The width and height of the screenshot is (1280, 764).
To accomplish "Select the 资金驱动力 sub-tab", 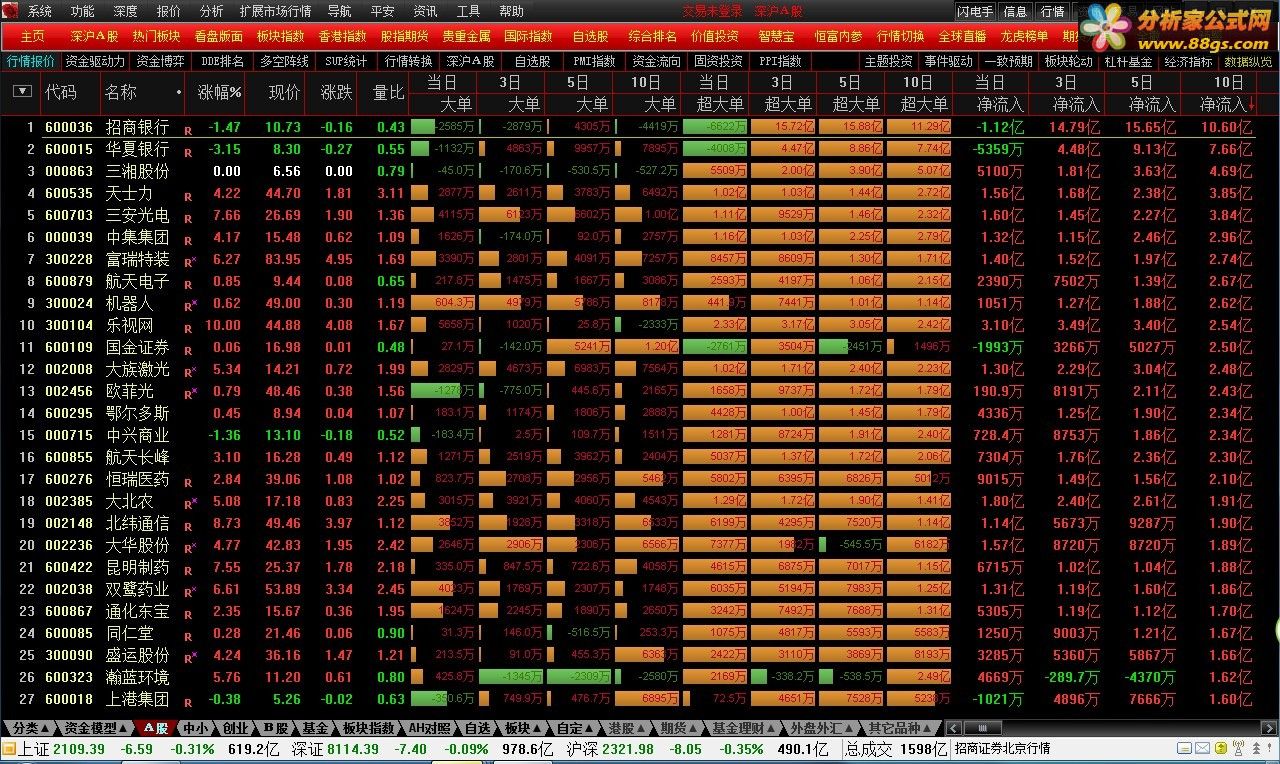I will [95, 61].
